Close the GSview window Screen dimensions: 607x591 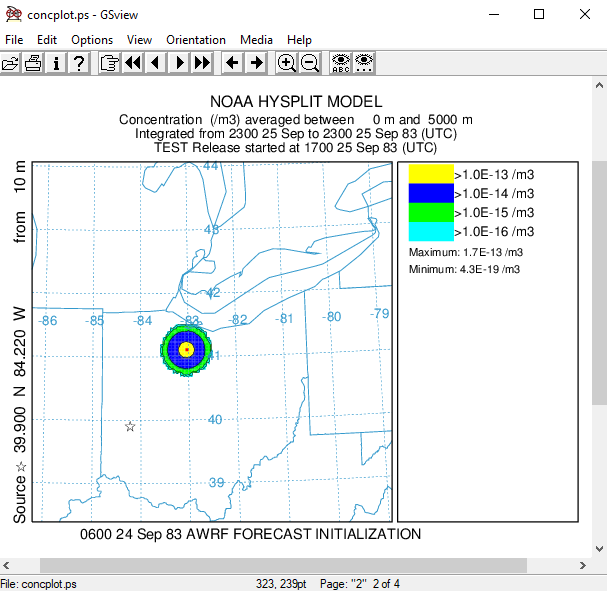[585, 14]
